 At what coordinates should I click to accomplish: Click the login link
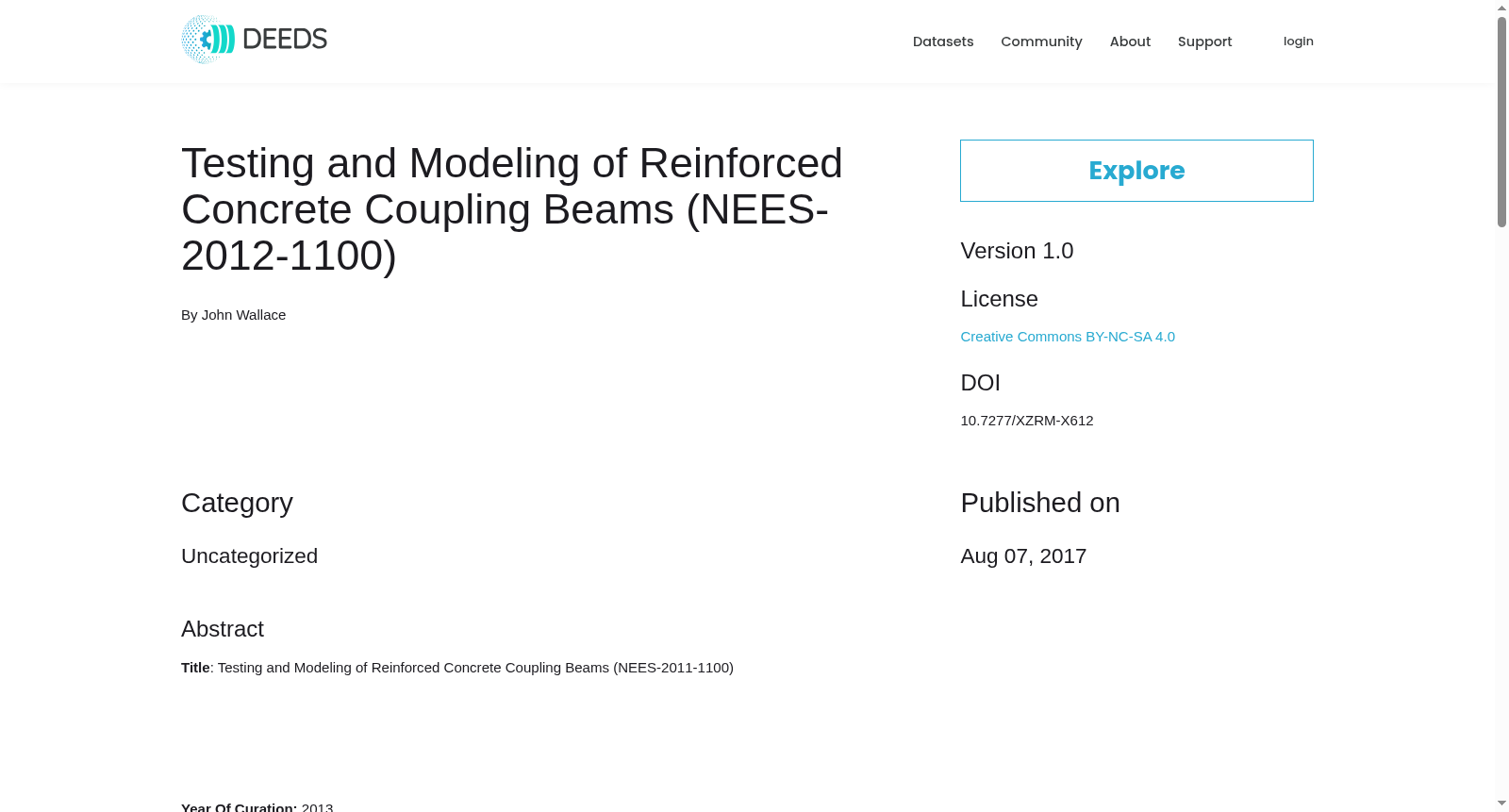[1298, 41]
